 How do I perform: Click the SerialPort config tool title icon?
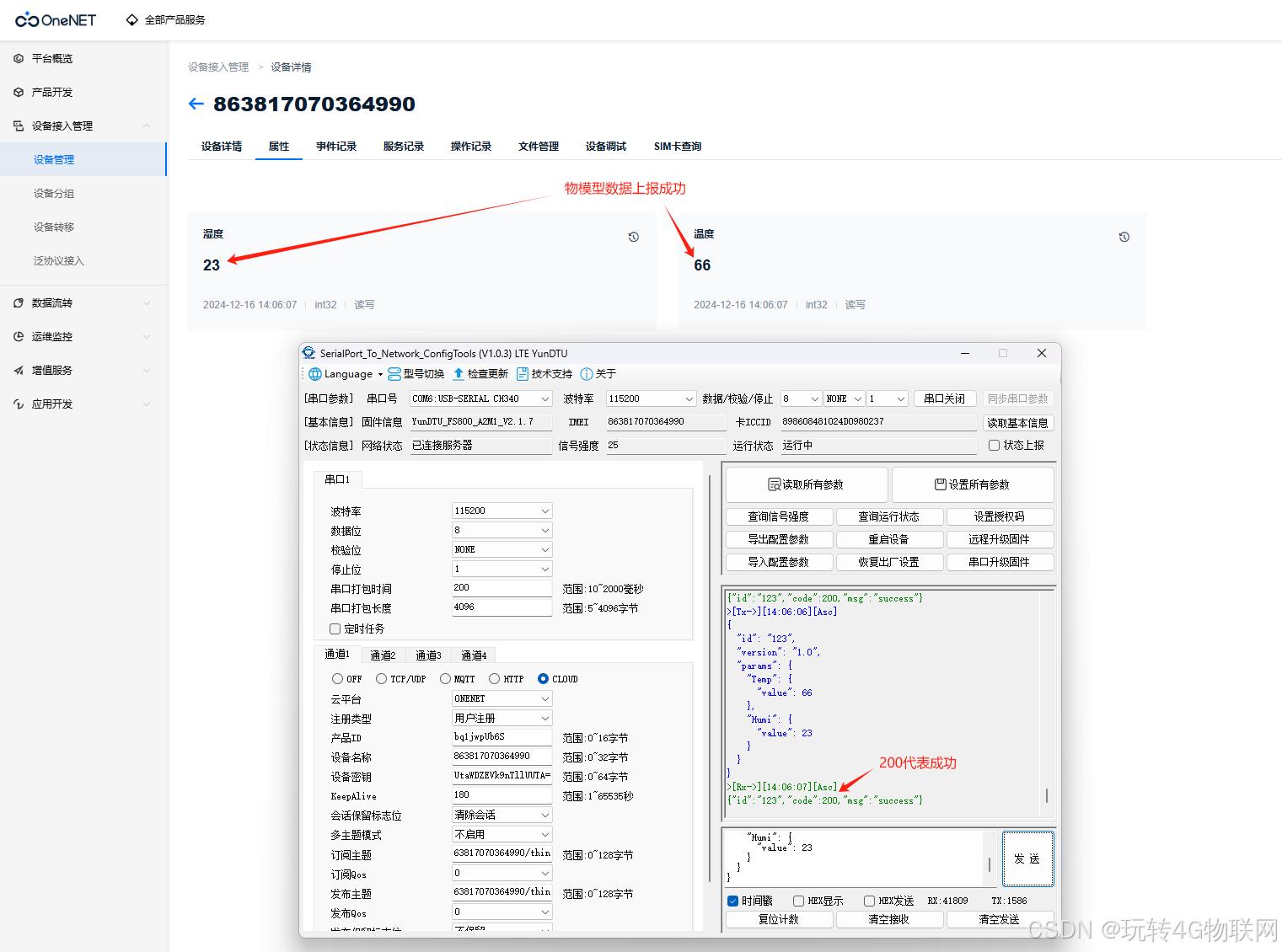[309, 353]
